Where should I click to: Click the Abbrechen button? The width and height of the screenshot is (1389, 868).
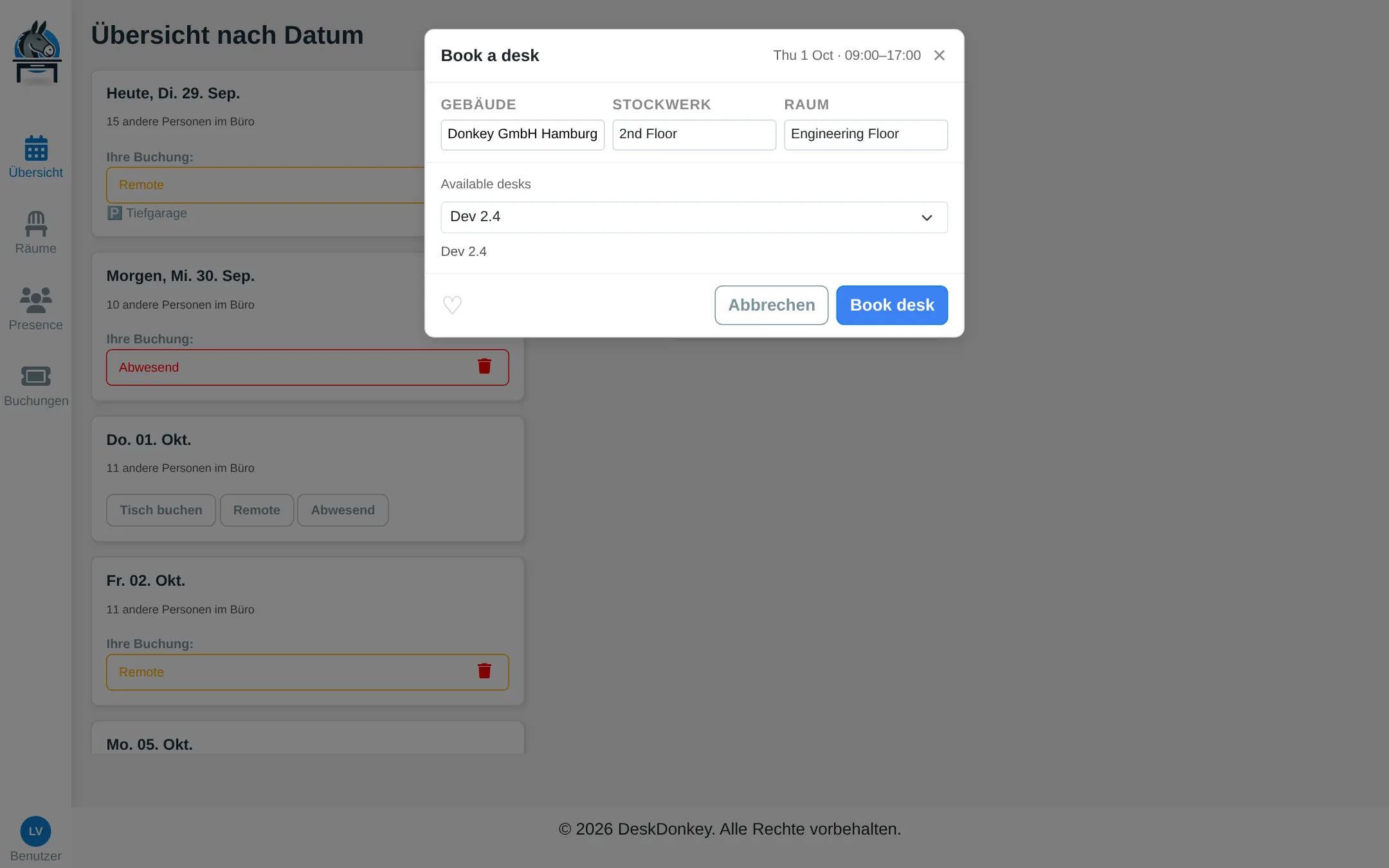[x=771, y=305]
